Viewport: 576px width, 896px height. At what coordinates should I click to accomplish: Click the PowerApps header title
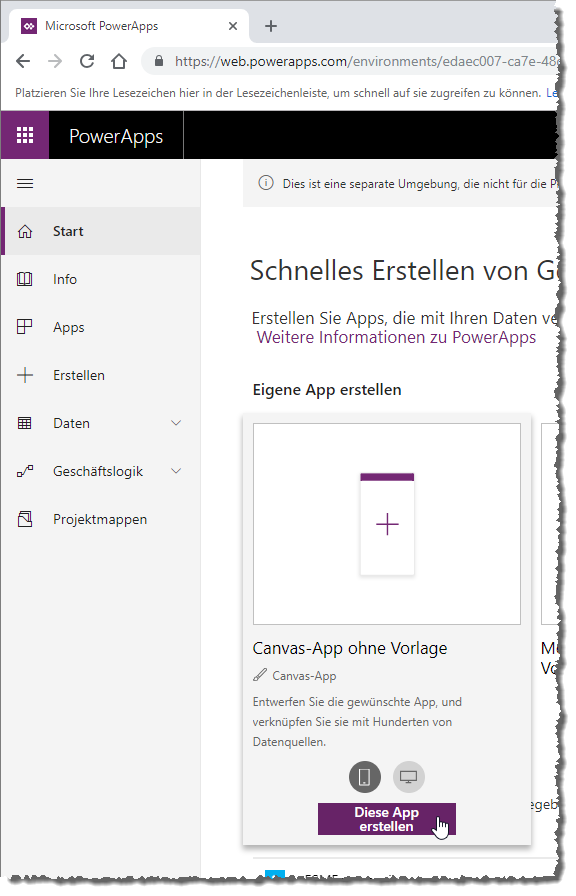point(116,136)
